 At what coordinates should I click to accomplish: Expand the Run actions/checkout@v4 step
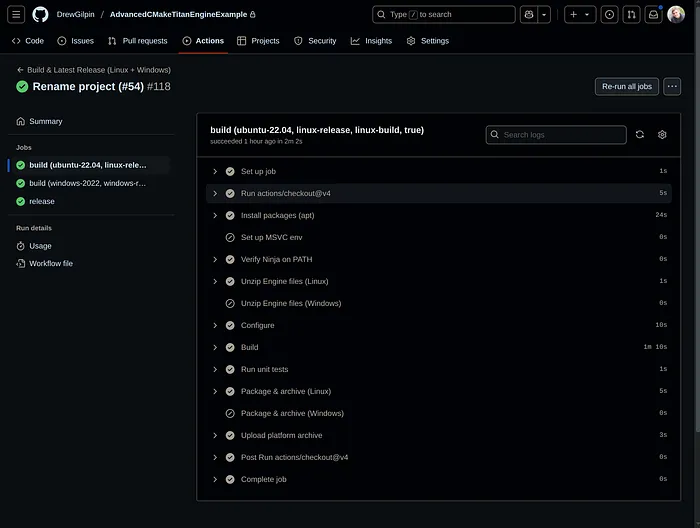click(x=439, y=193)
